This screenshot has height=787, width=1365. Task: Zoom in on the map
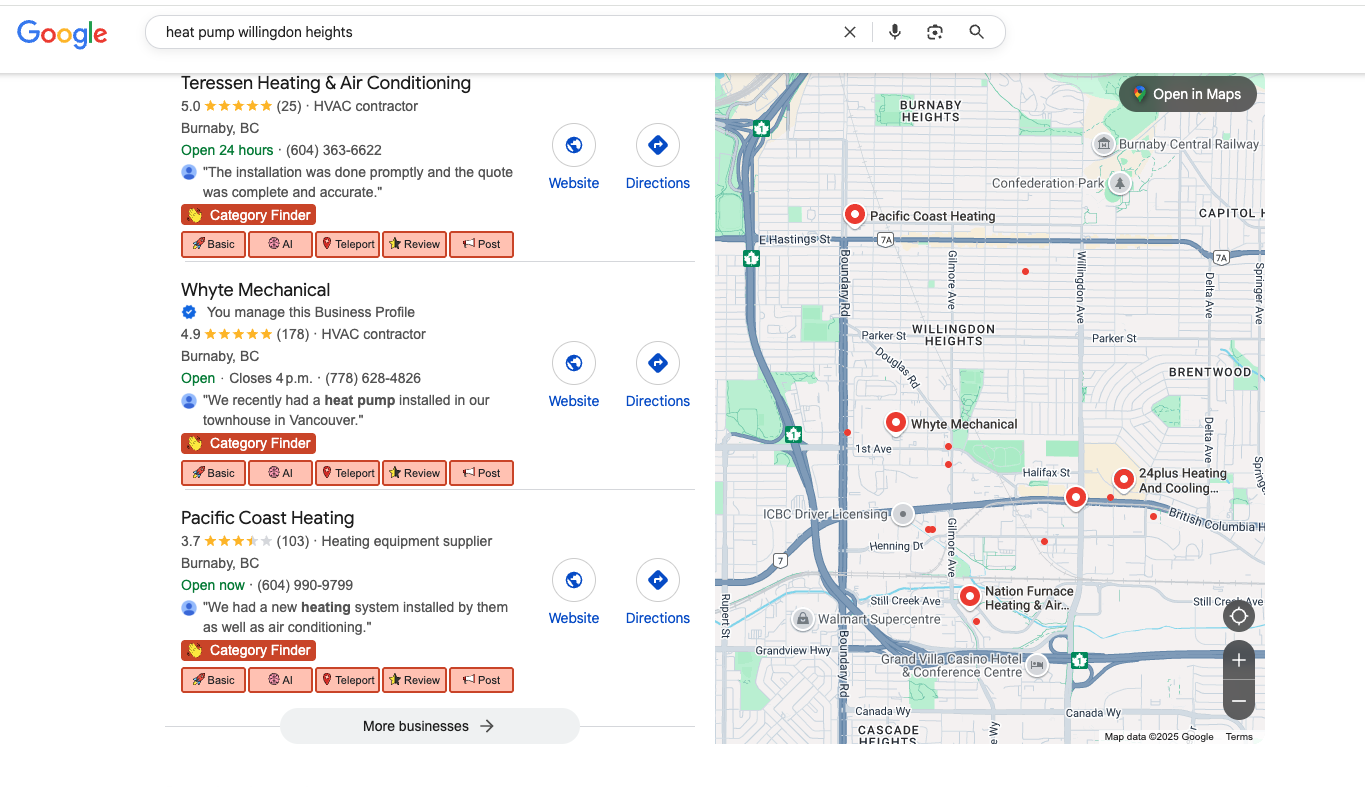1239,660
